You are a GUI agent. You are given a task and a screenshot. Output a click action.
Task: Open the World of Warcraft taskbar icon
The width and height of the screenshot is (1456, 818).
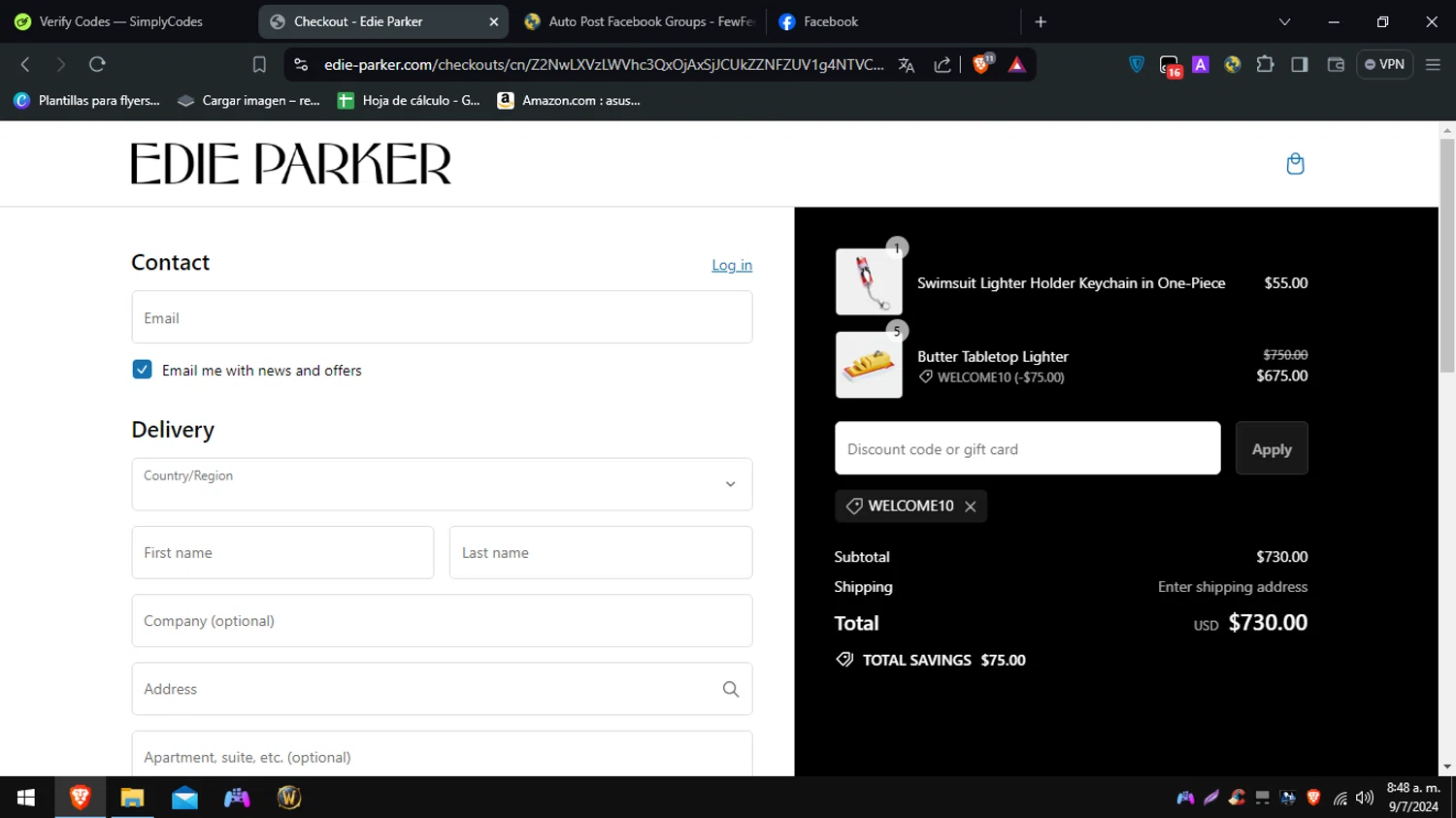[289, 798]
